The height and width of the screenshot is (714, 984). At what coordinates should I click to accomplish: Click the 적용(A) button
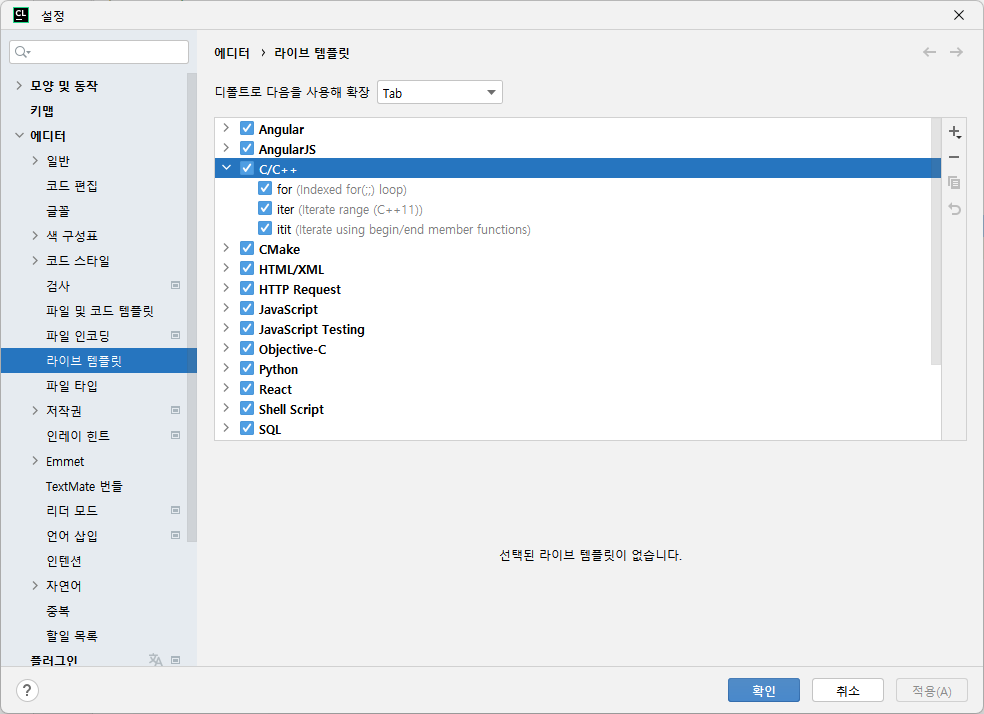click(932, 690)
